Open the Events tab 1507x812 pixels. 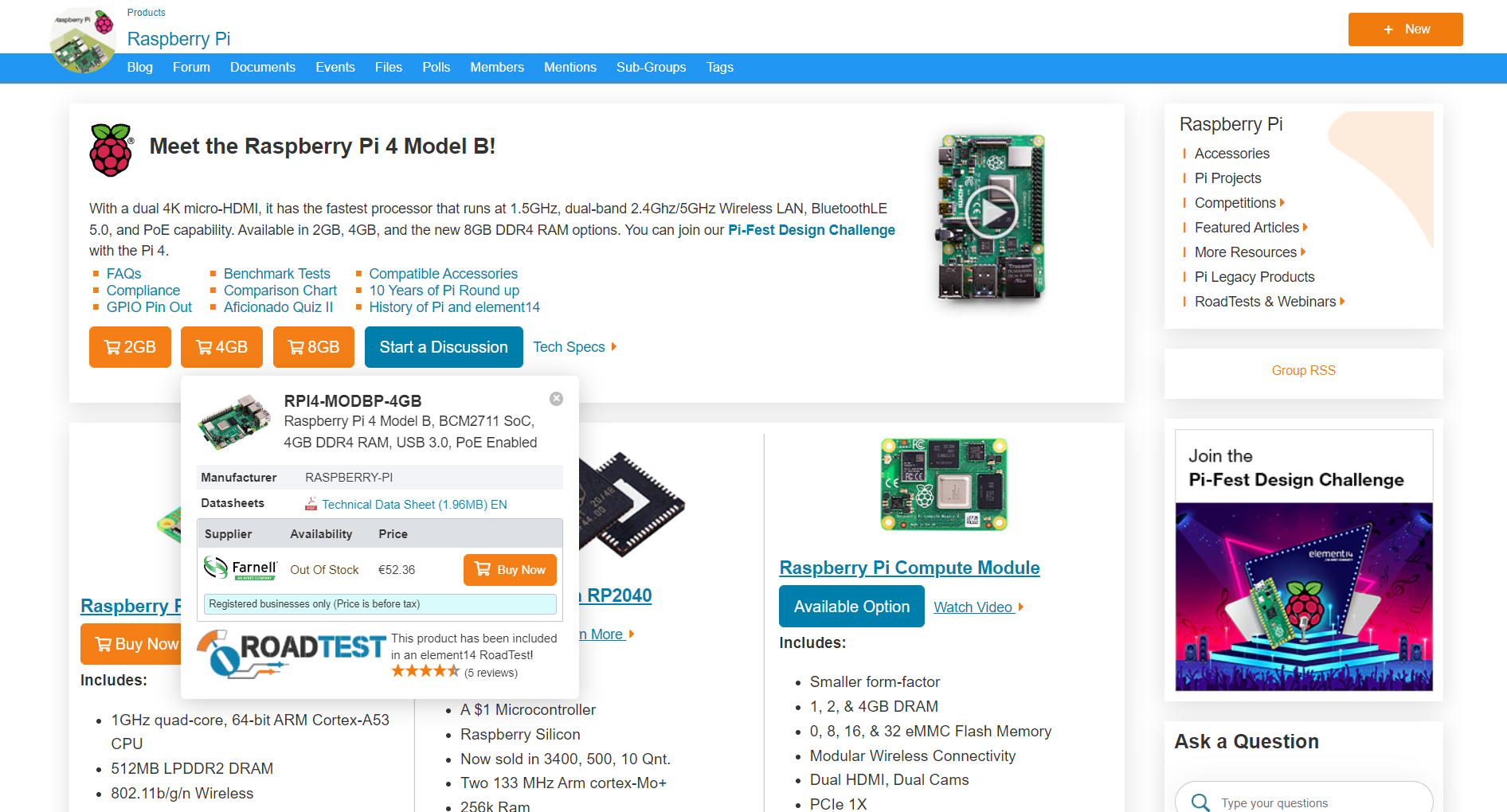pyautogui.click(x=335, y=68)
